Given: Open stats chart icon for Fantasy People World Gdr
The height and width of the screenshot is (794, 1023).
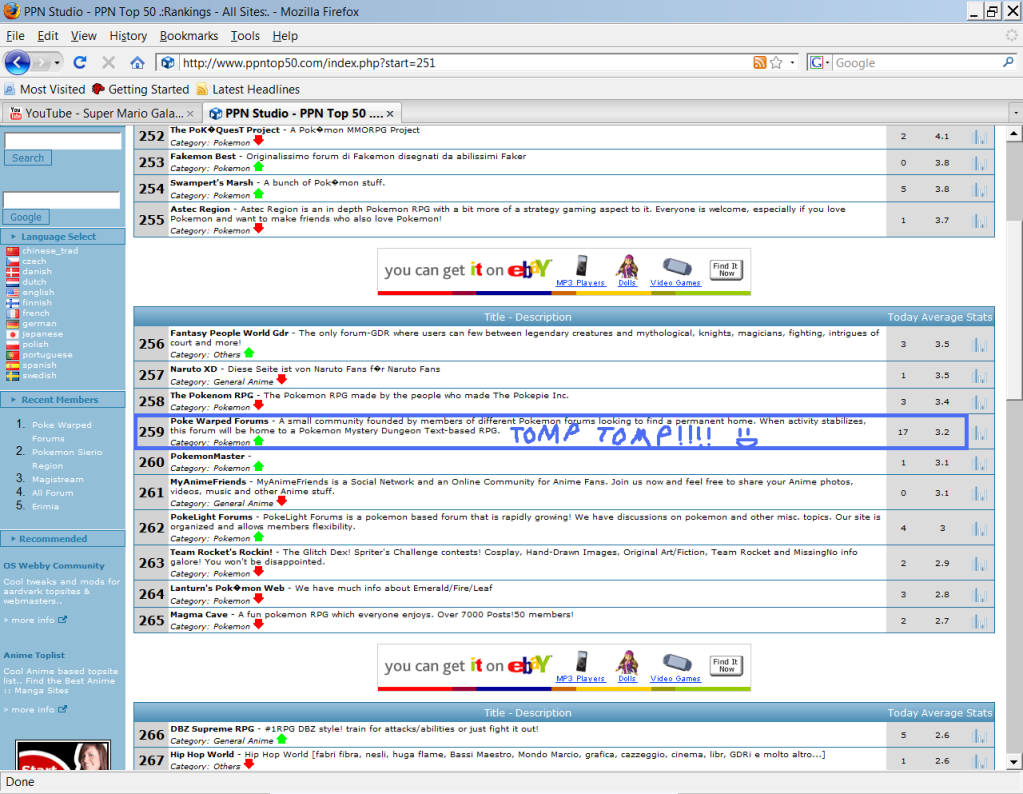Looking at the screenshot, I should tap(980, 344).
